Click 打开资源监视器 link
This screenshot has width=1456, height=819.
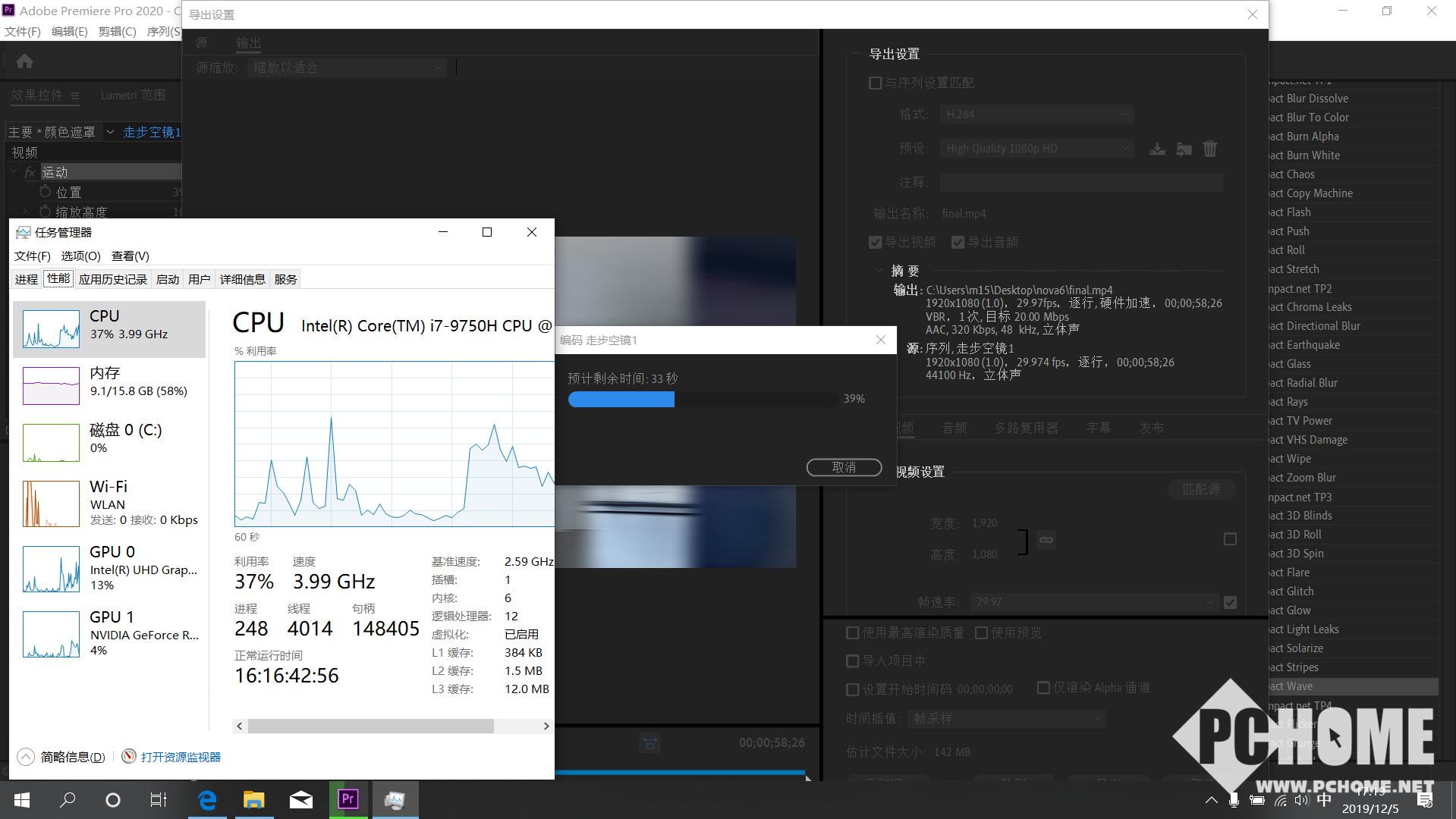[181, 757]
